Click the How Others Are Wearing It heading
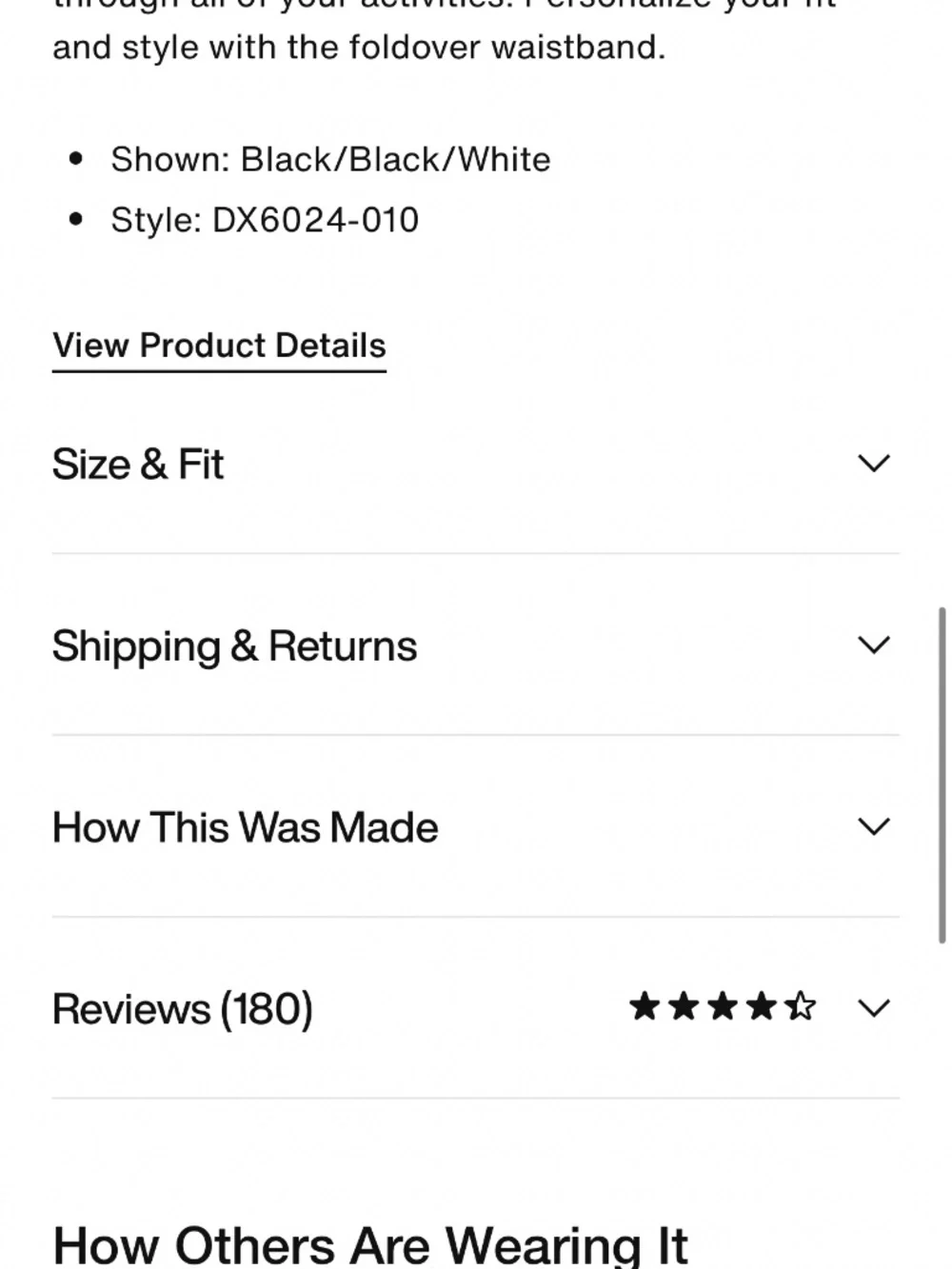Image resolution: width=952 pixels, height=1269 pixels. tap(370, 1245)
